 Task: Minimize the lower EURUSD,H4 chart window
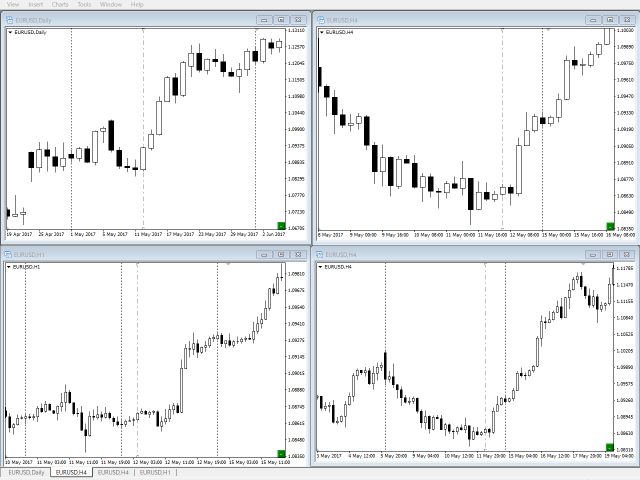(x=593, y=254)
